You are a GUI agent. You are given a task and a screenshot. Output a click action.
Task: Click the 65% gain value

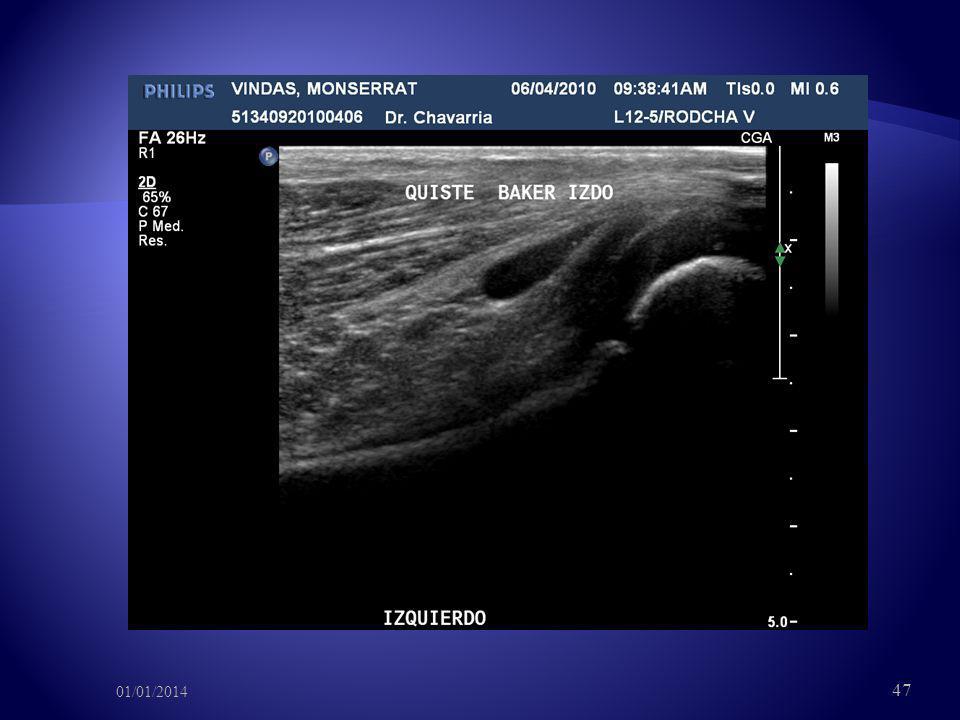pos(157,197)
